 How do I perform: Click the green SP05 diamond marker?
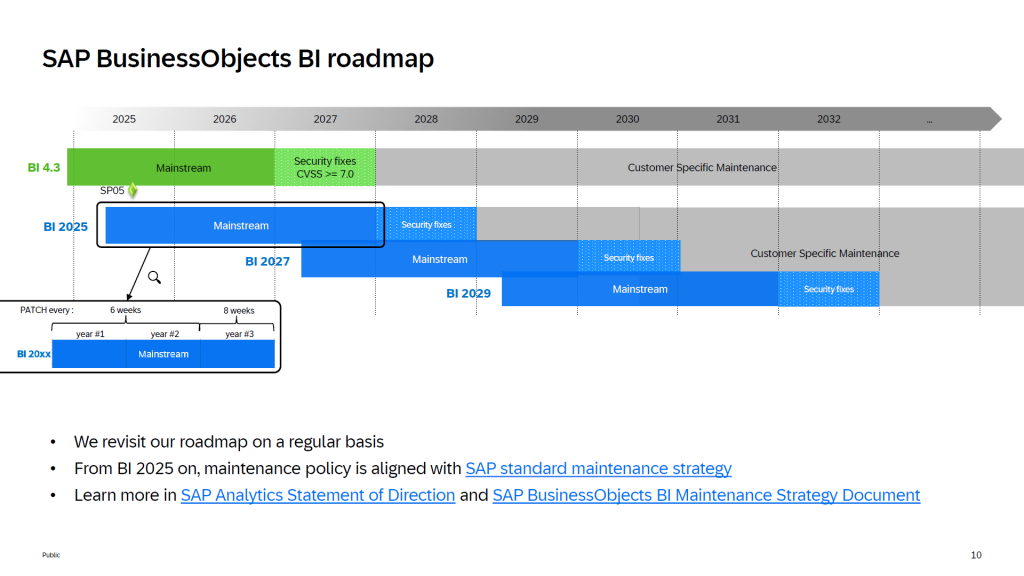click(132, 190)
